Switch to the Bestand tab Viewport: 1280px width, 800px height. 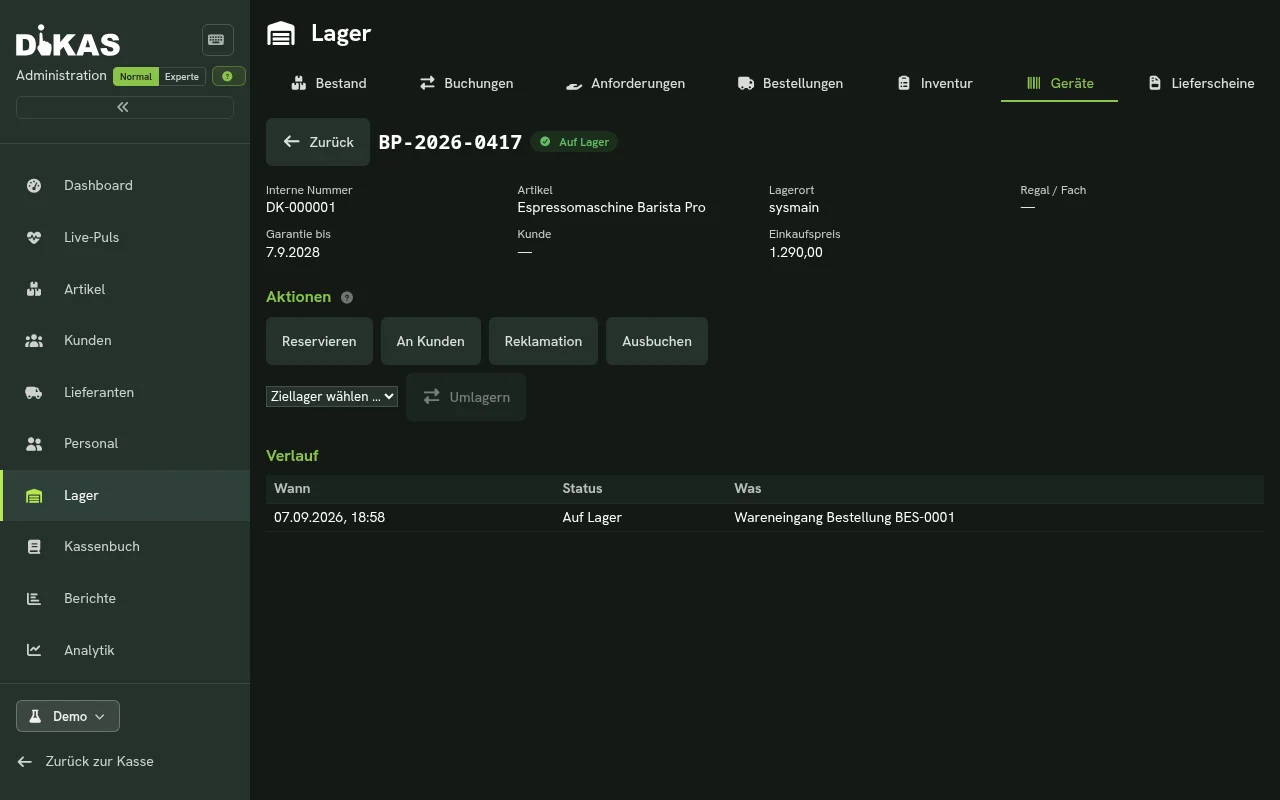(328, 83)
